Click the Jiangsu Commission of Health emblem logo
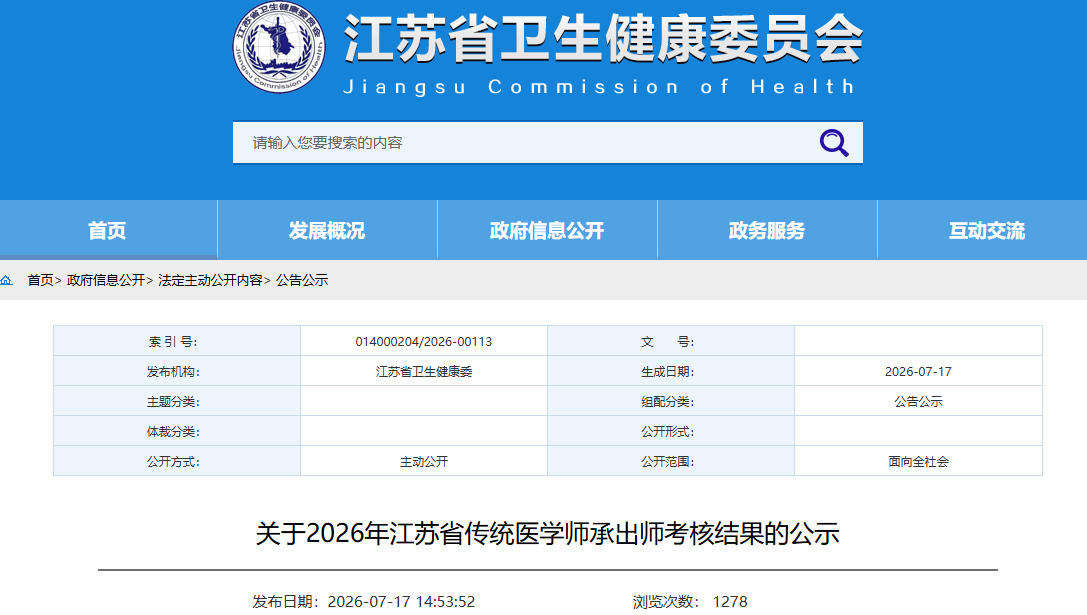1087x615 pixels. [x=279, y=46]
